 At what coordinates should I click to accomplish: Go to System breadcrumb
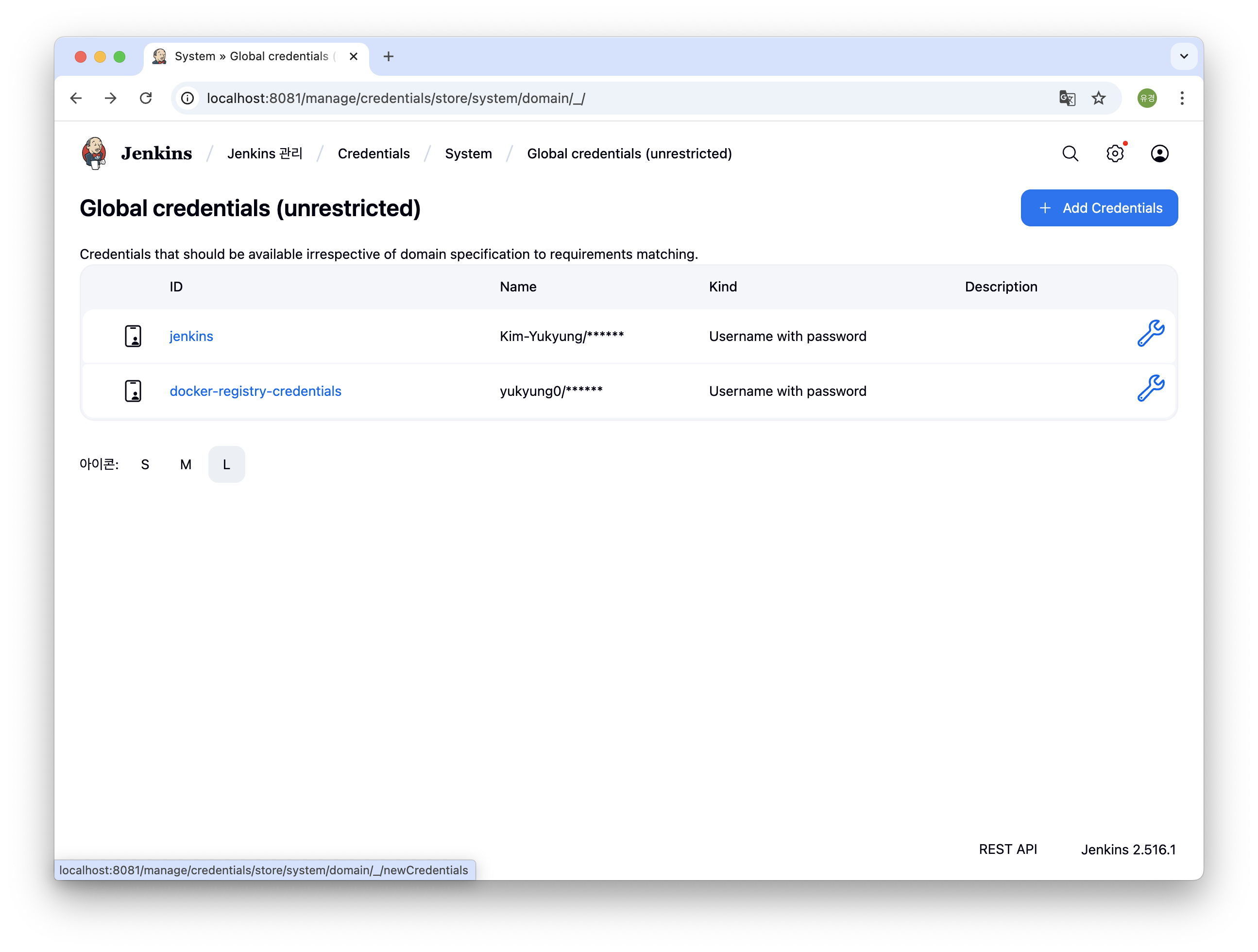468,153
